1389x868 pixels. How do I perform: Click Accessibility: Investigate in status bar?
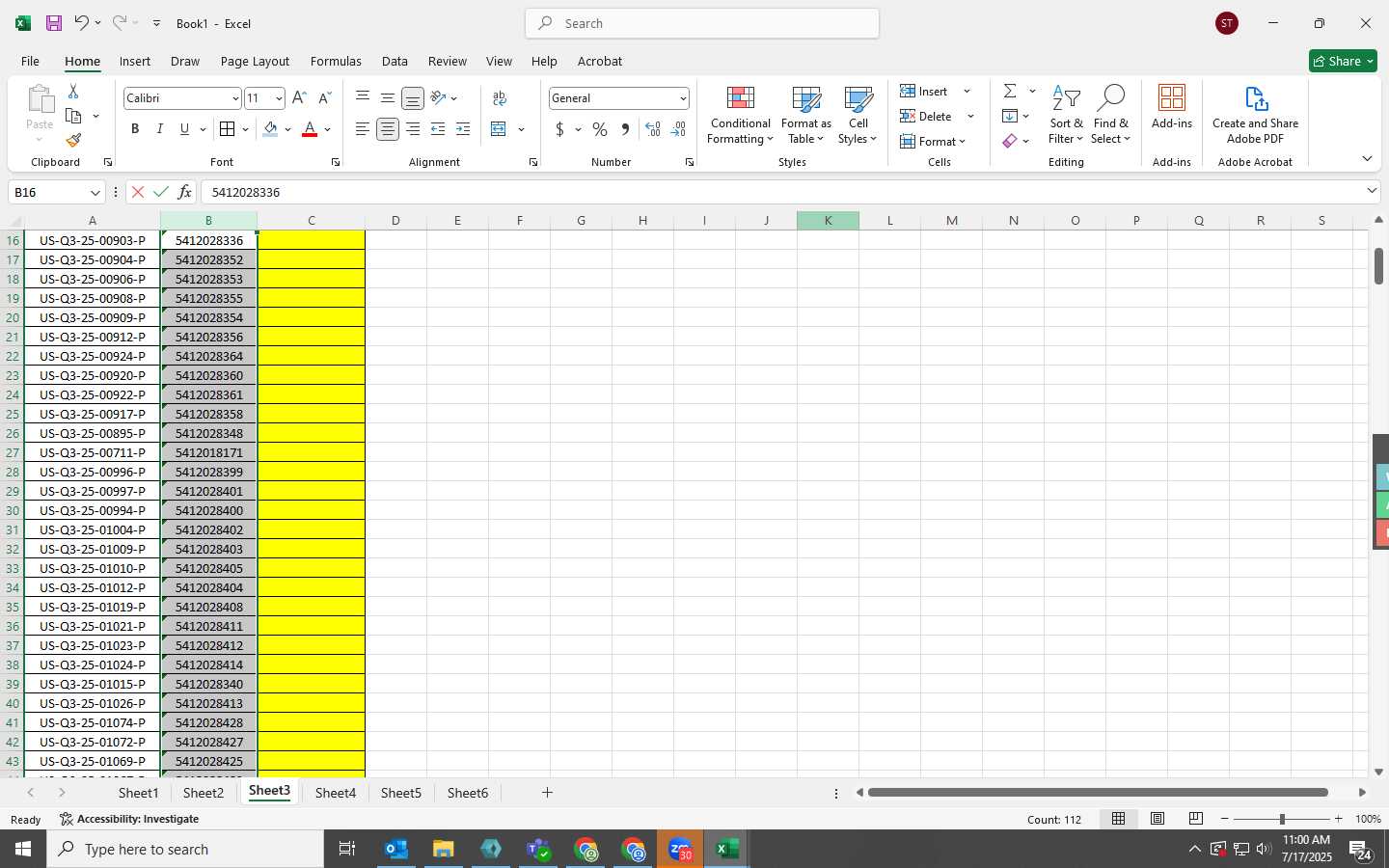(129, 819)
